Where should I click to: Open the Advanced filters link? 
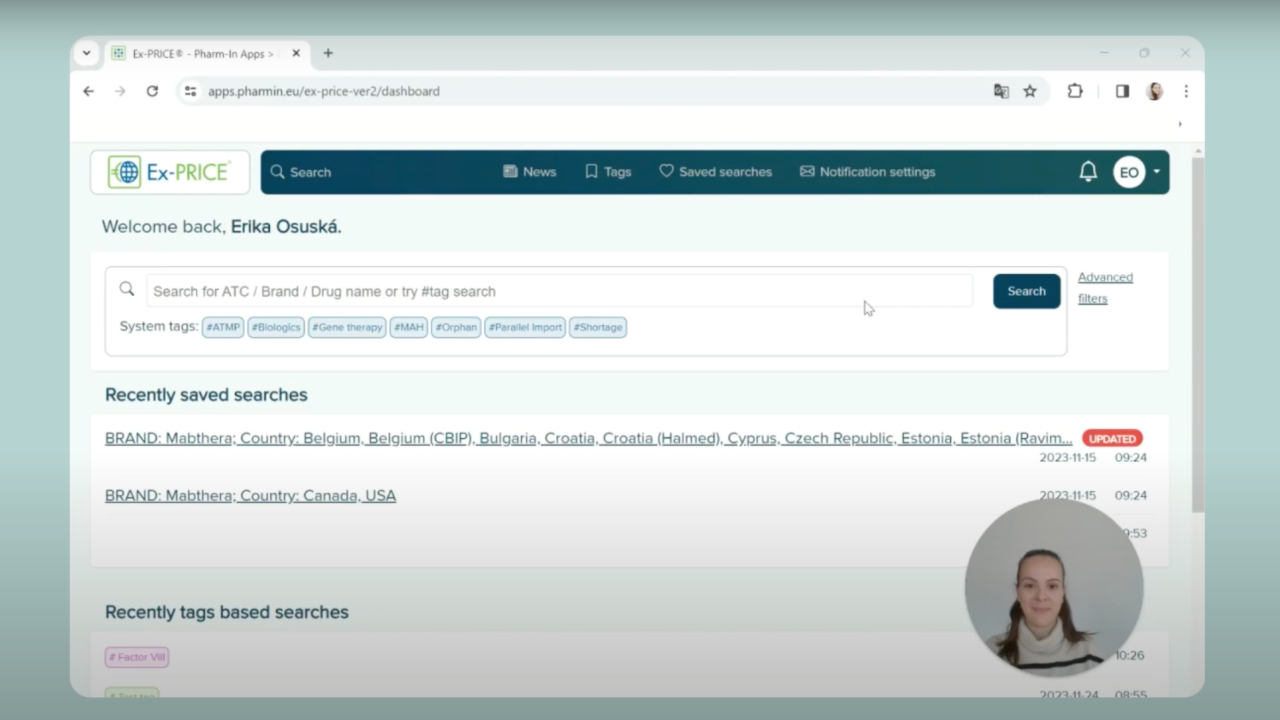pos(1105,288)
